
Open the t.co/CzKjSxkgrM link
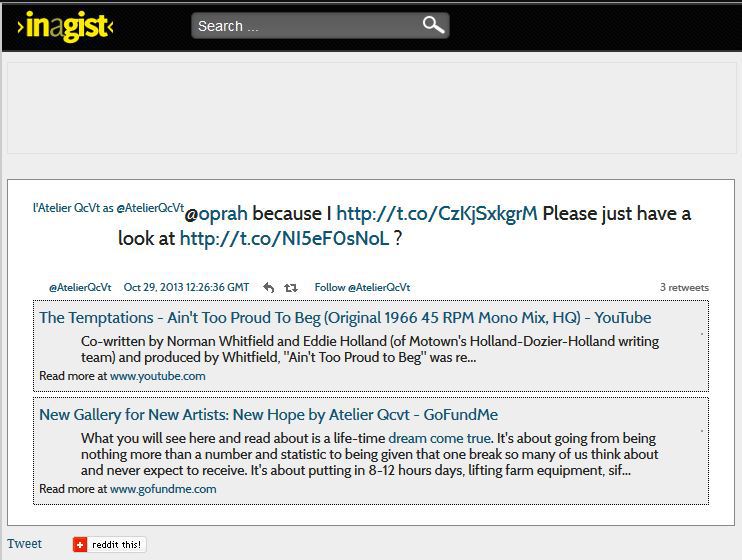(436, 213)
